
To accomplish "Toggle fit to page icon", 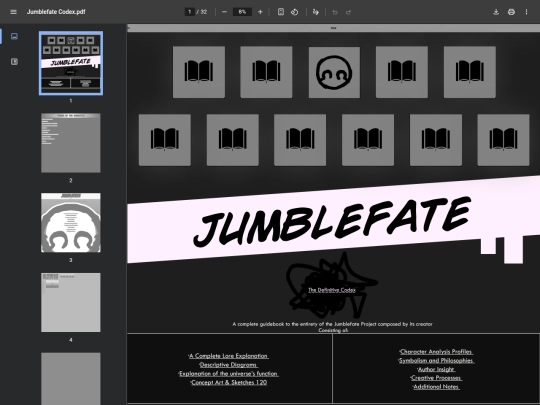I will (x=281, y=12).
